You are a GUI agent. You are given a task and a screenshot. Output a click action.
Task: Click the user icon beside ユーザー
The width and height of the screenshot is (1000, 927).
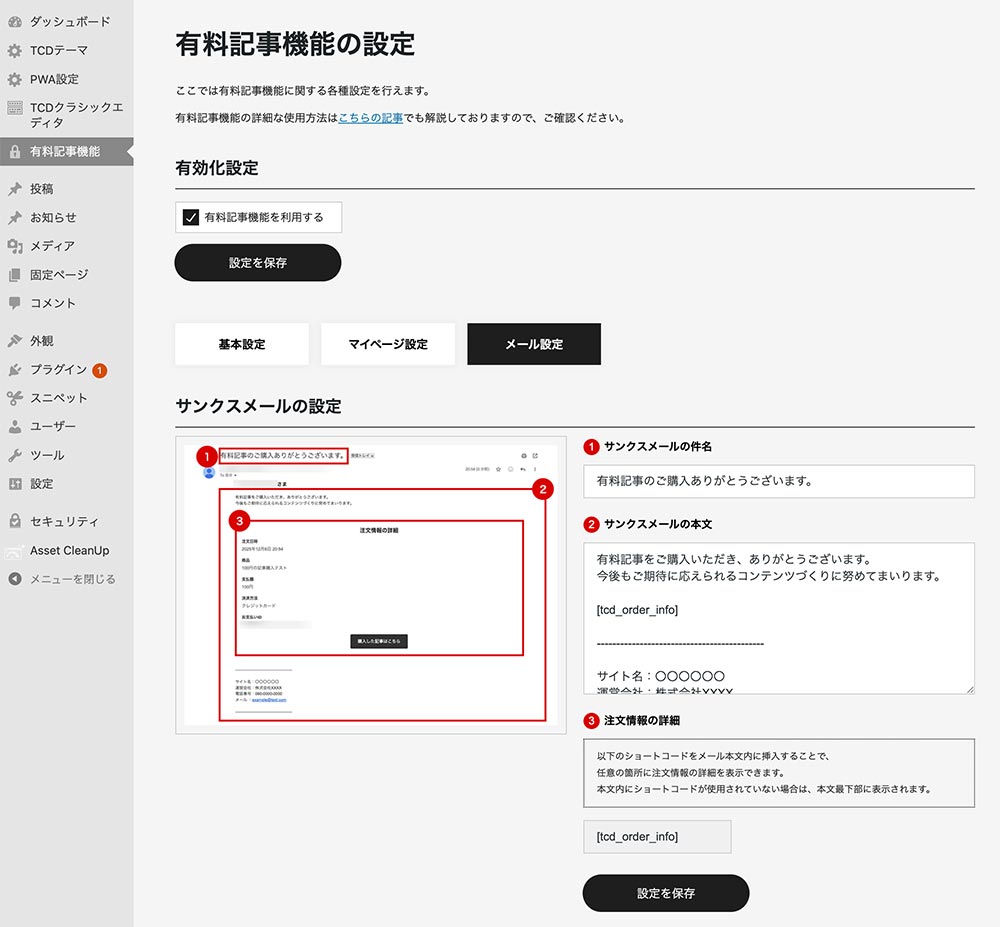(14, 427)
